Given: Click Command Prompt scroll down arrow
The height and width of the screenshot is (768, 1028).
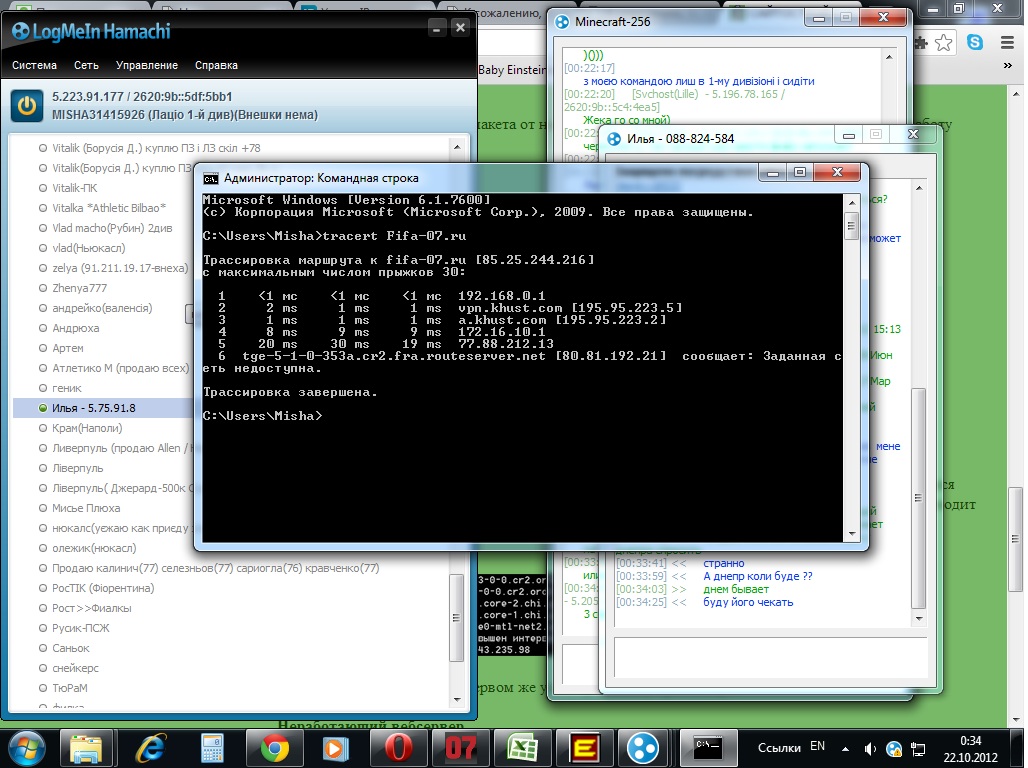Looking at the screenshot, I should pos(852,534).
